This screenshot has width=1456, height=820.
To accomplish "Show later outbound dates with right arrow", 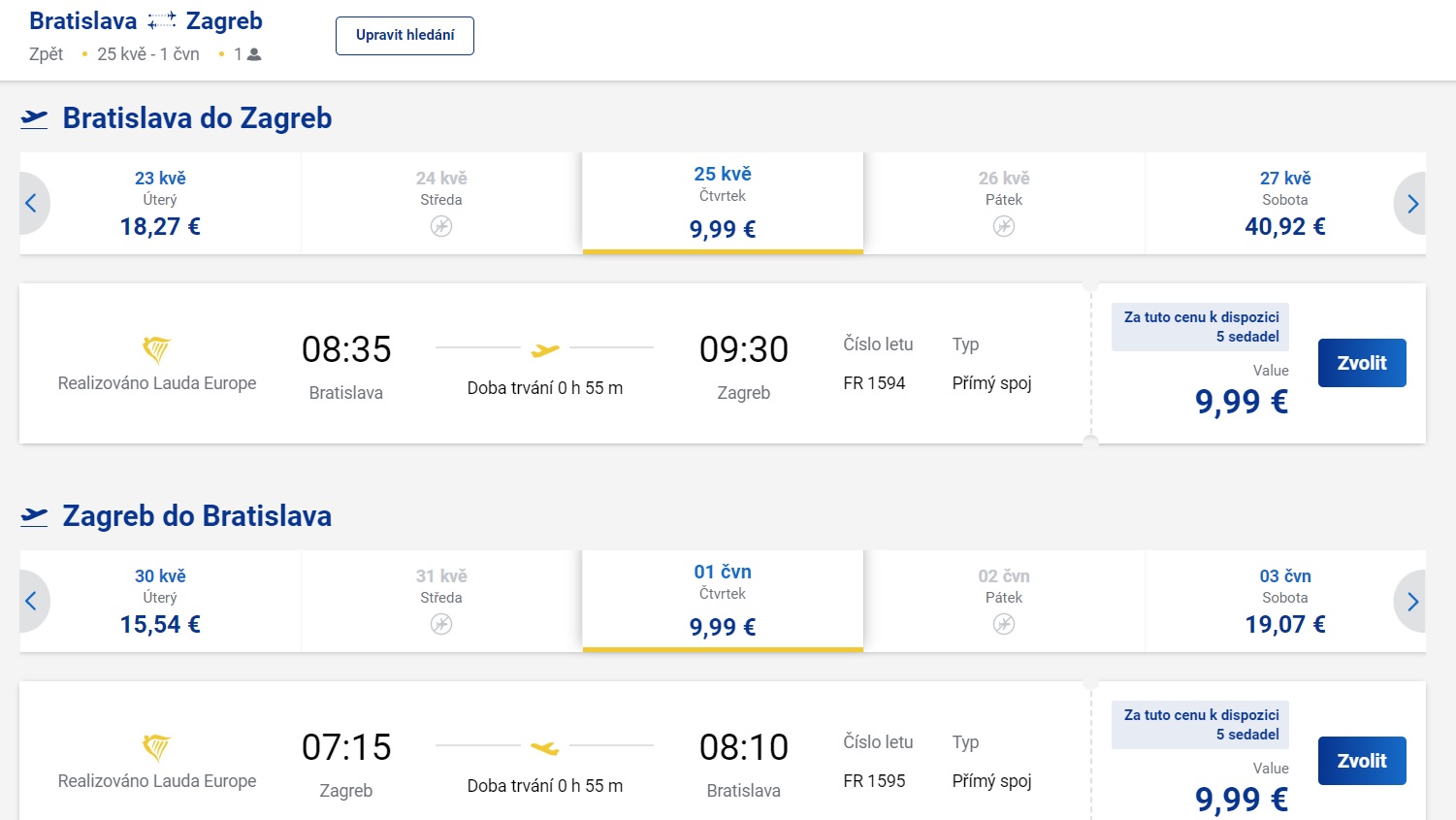I will 1412,203.
